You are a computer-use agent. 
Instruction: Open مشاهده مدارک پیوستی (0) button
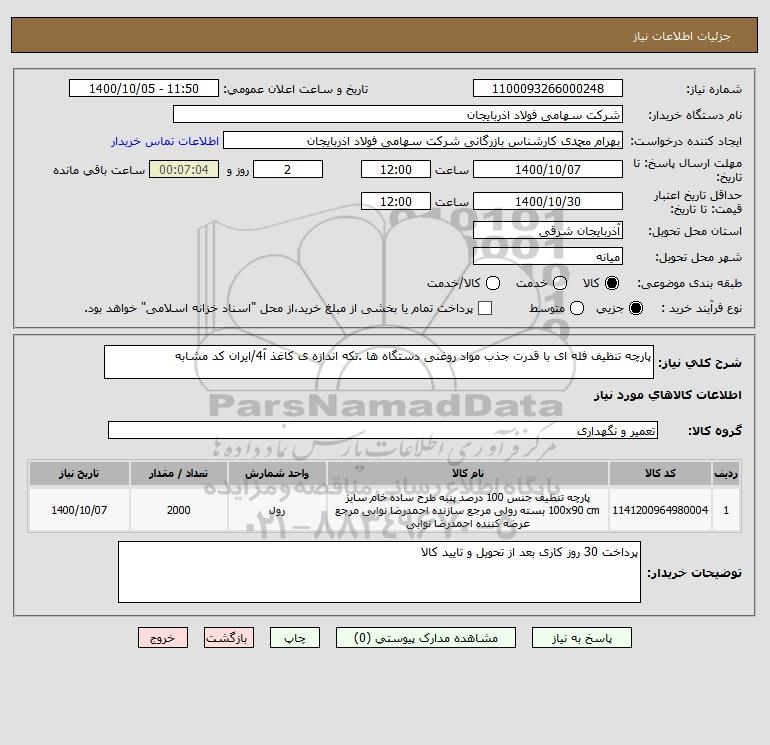[x=426, y=638]
